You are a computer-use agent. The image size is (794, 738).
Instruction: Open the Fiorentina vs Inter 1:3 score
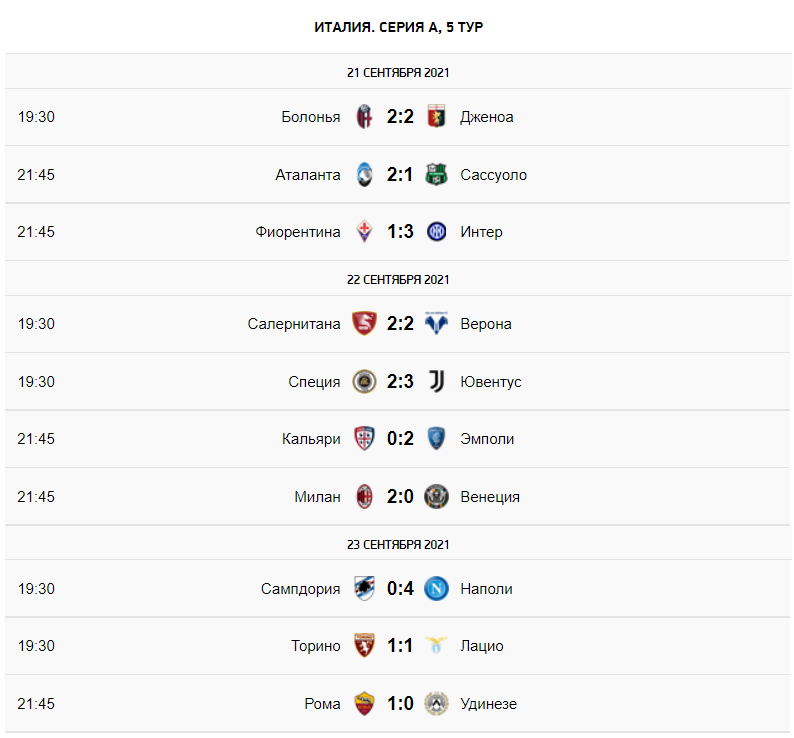click(x=400, y=232)
